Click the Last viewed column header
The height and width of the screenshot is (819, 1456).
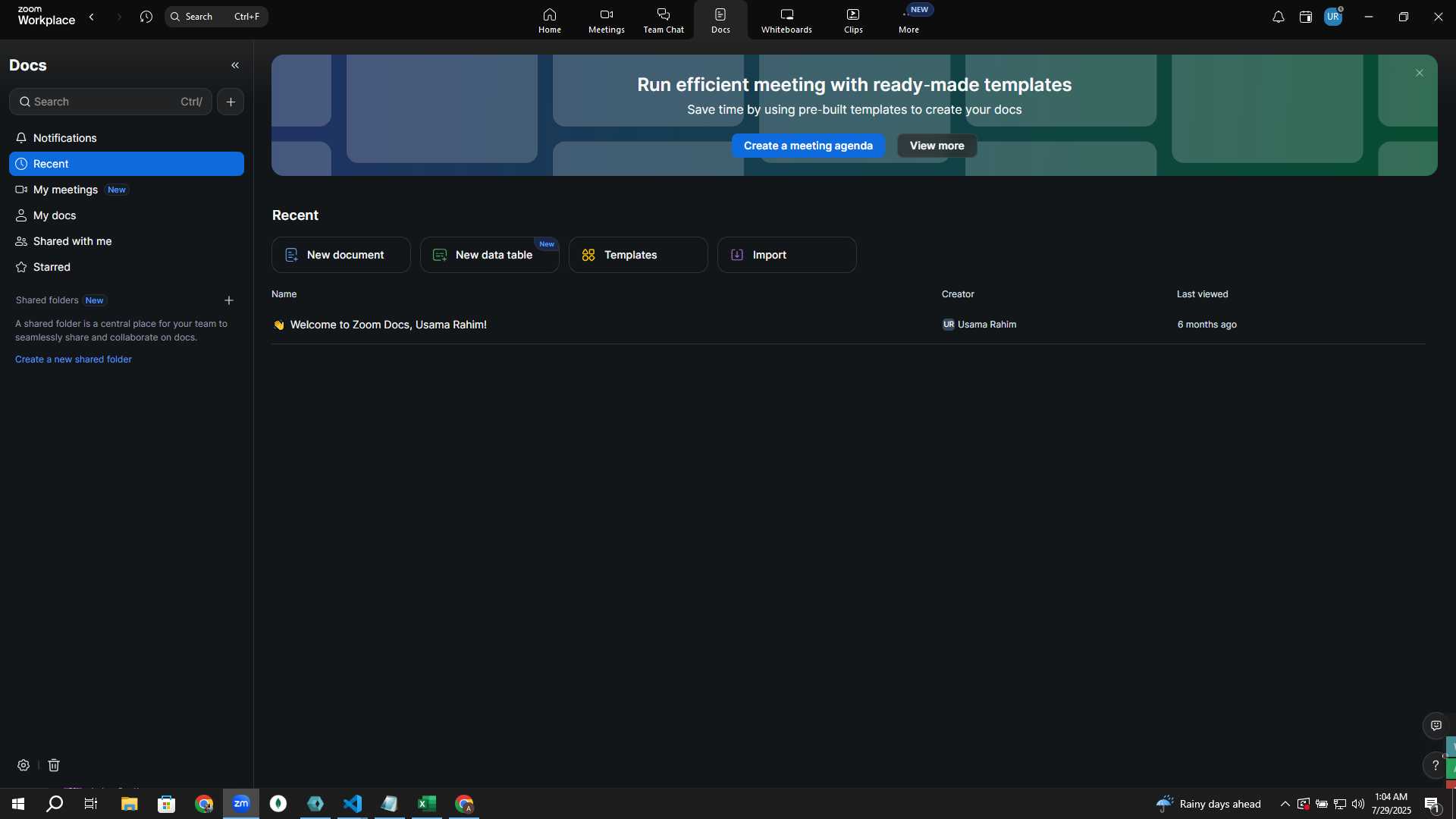(1203, 294)
